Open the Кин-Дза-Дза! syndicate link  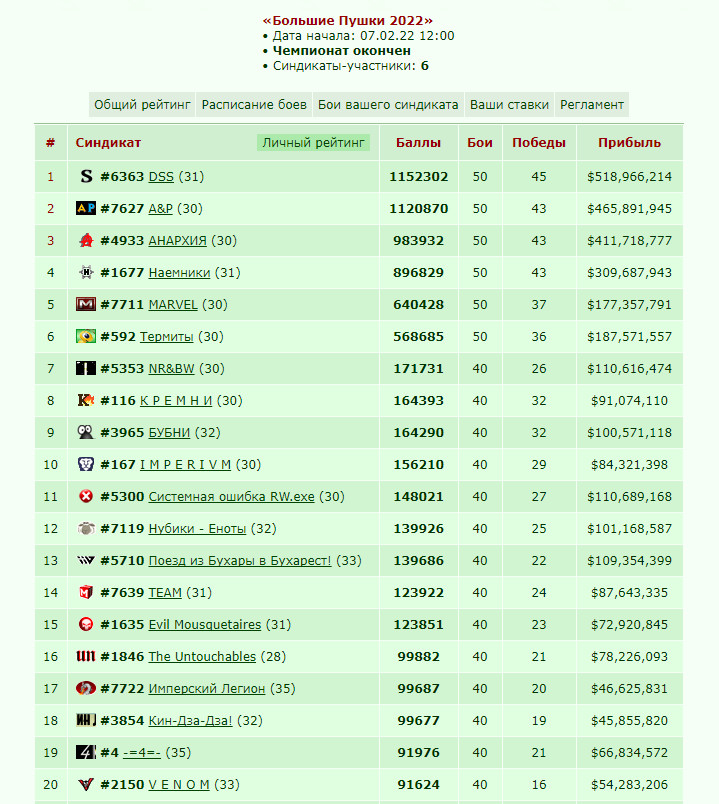tap(190, 721)
